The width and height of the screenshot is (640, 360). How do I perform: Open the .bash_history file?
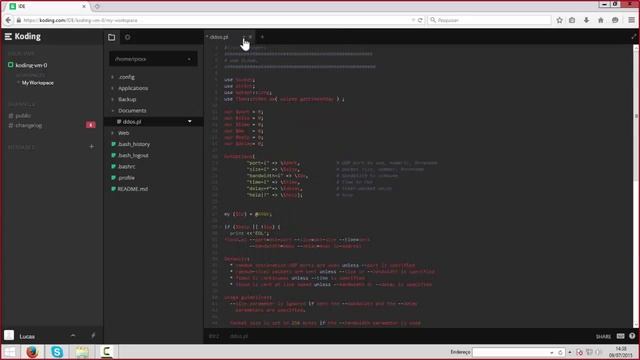click(134, 144)
